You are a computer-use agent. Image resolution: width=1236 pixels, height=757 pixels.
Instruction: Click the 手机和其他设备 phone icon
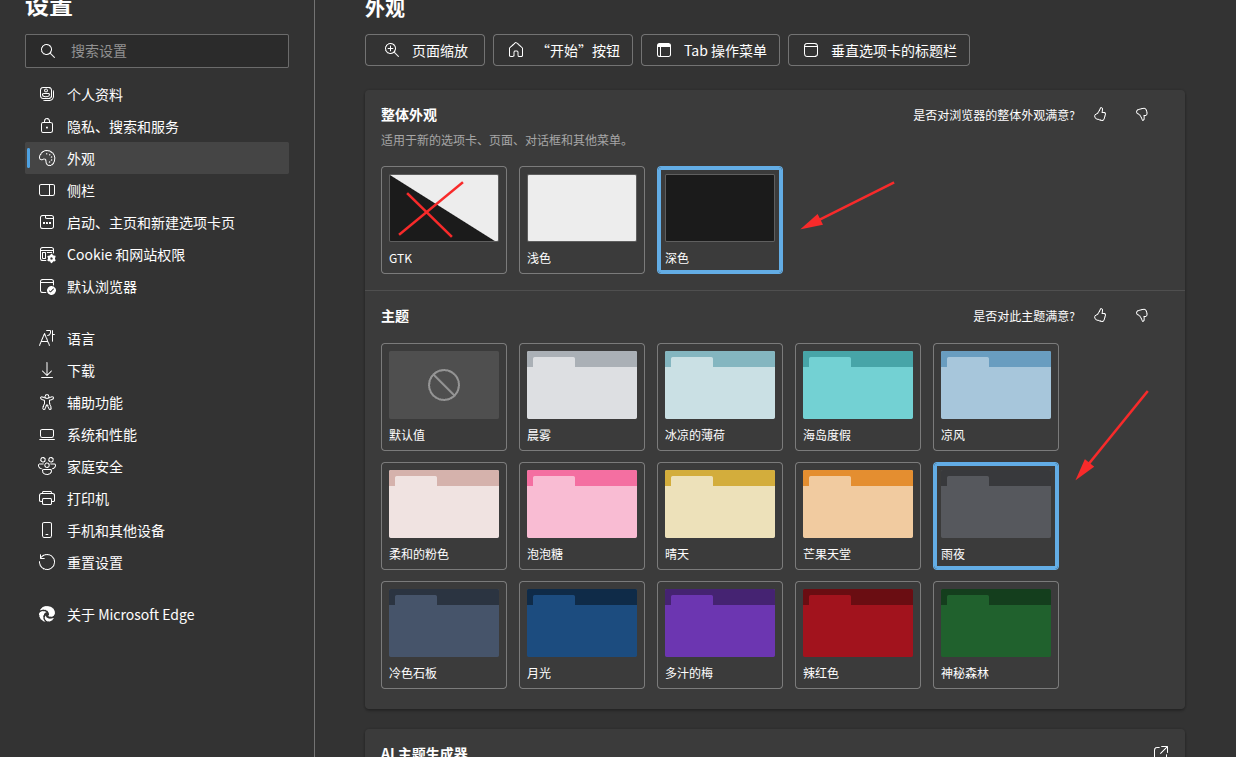click(46, 531)
